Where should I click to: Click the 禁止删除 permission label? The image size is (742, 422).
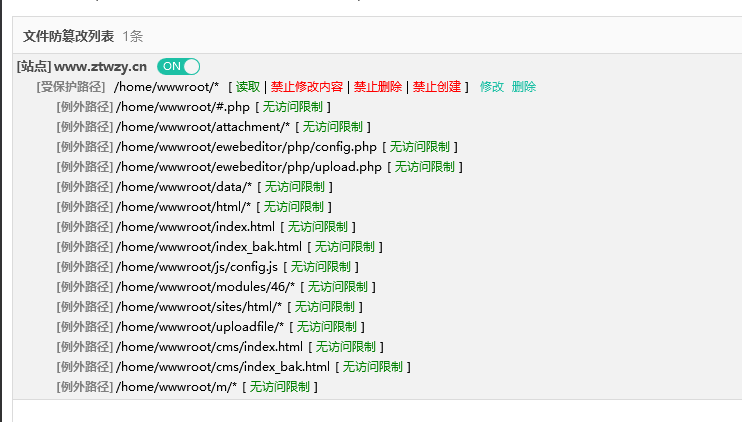[x=378, y=87]
